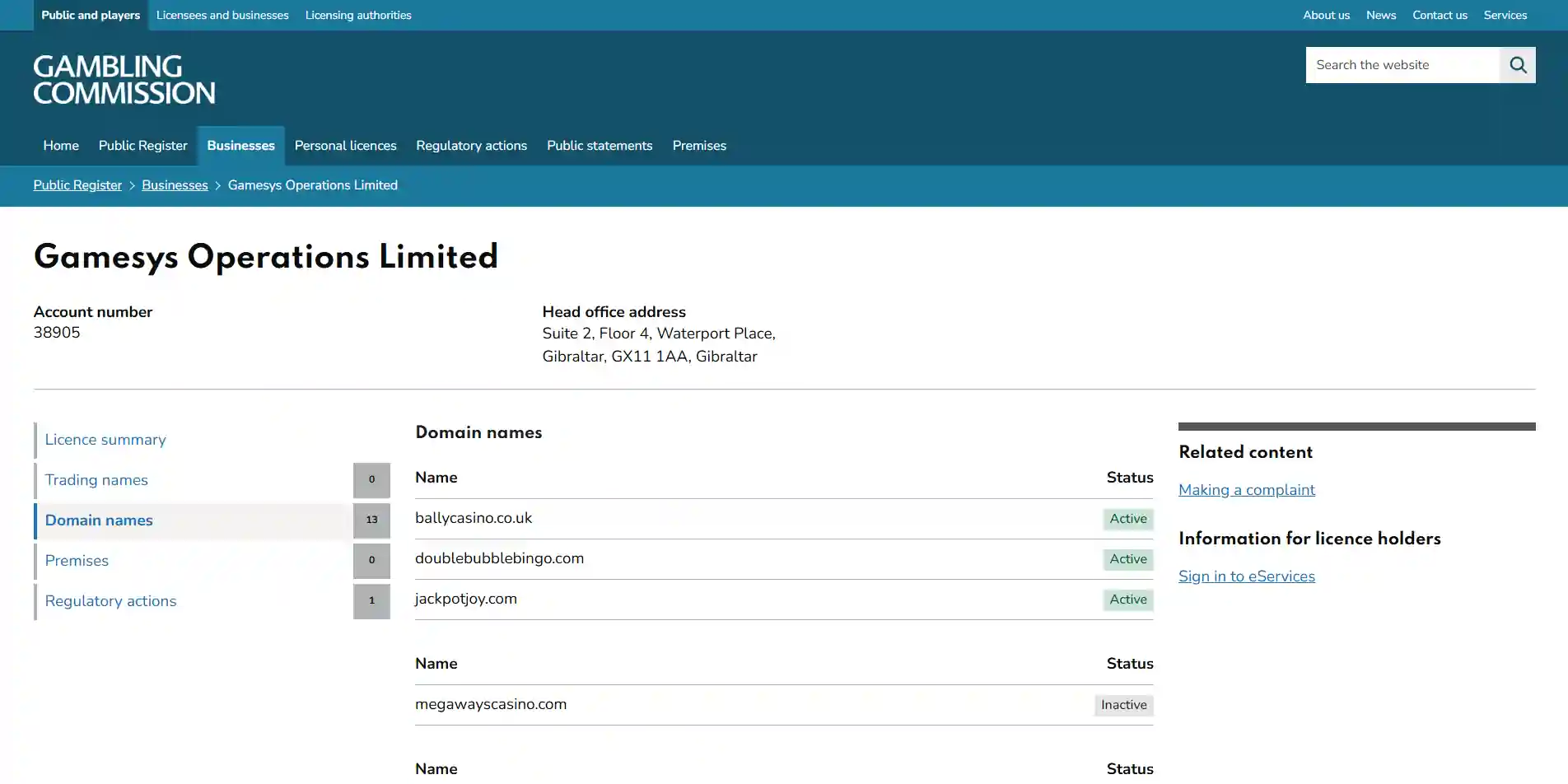Select Domain names sidebar item
Screen dimensions: 1568x784
tap(194, 520)
